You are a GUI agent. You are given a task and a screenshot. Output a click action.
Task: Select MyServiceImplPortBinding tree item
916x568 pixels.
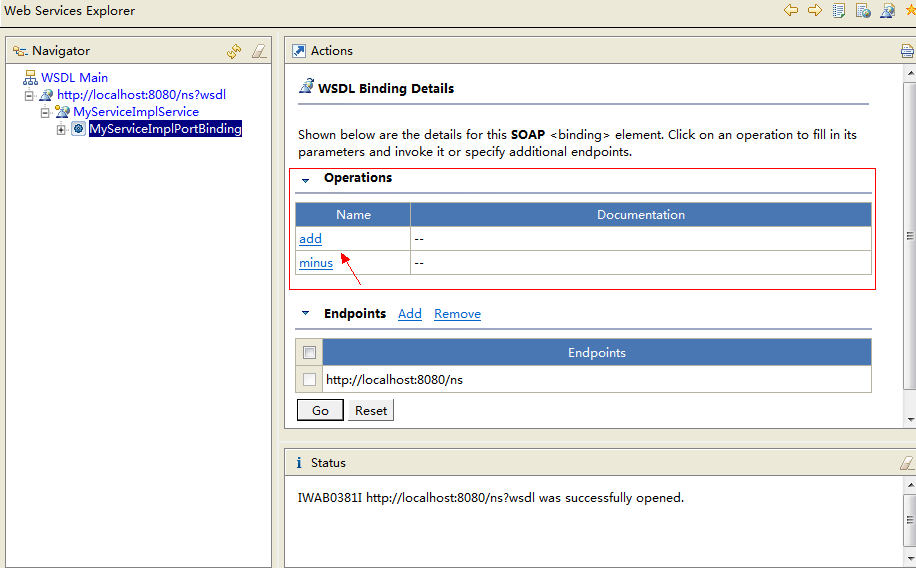[165, 129]
